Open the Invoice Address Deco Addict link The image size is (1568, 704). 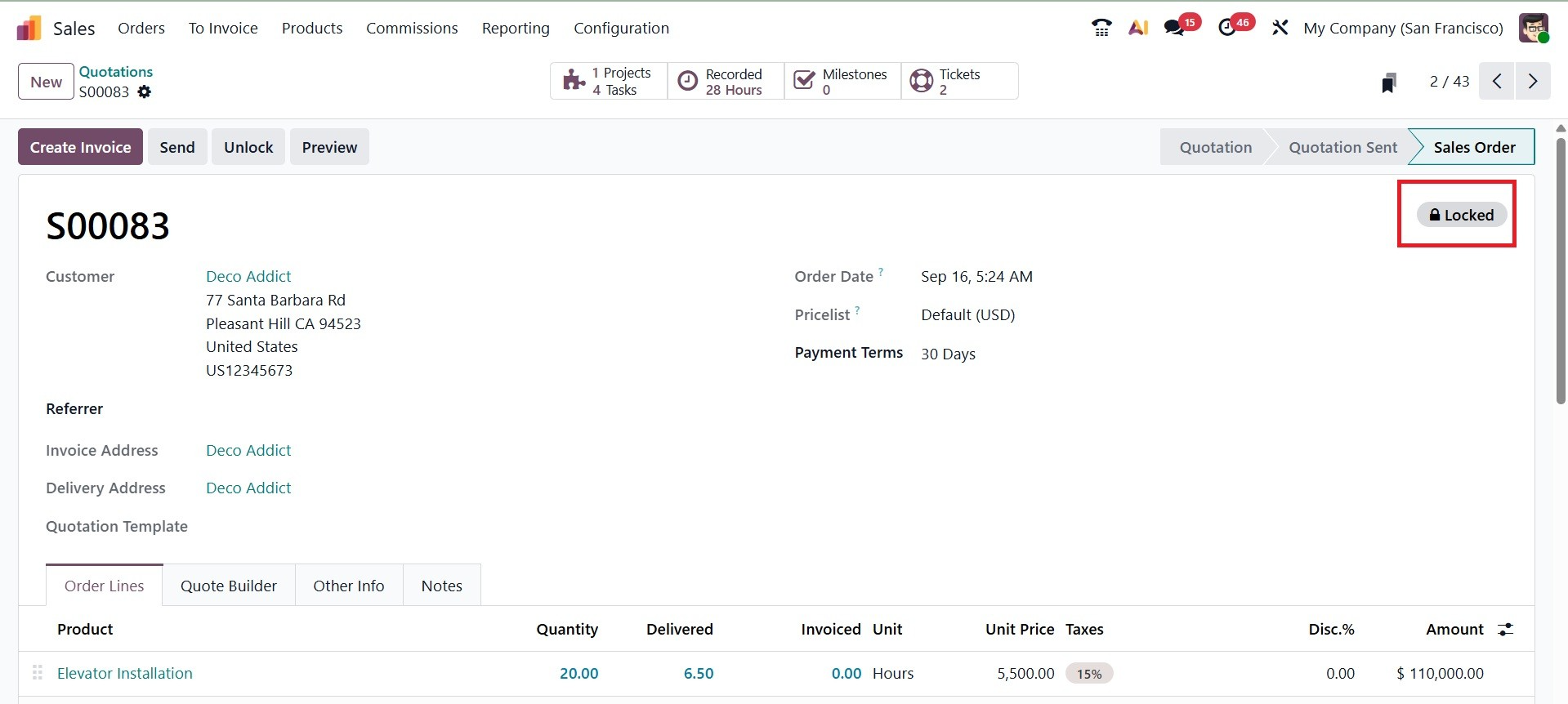(248, 450)
